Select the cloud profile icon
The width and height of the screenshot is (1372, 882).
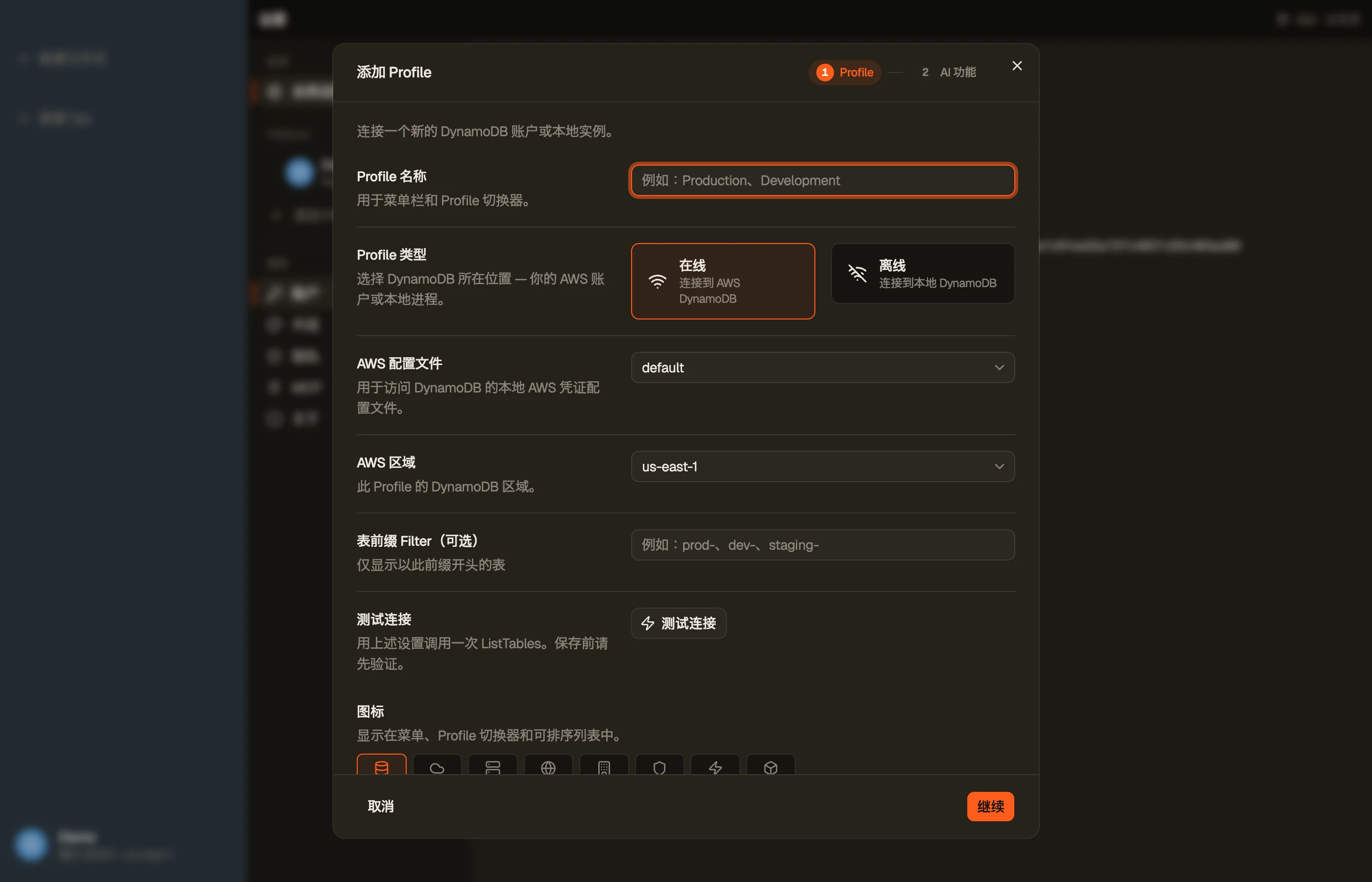coord(437,765)
